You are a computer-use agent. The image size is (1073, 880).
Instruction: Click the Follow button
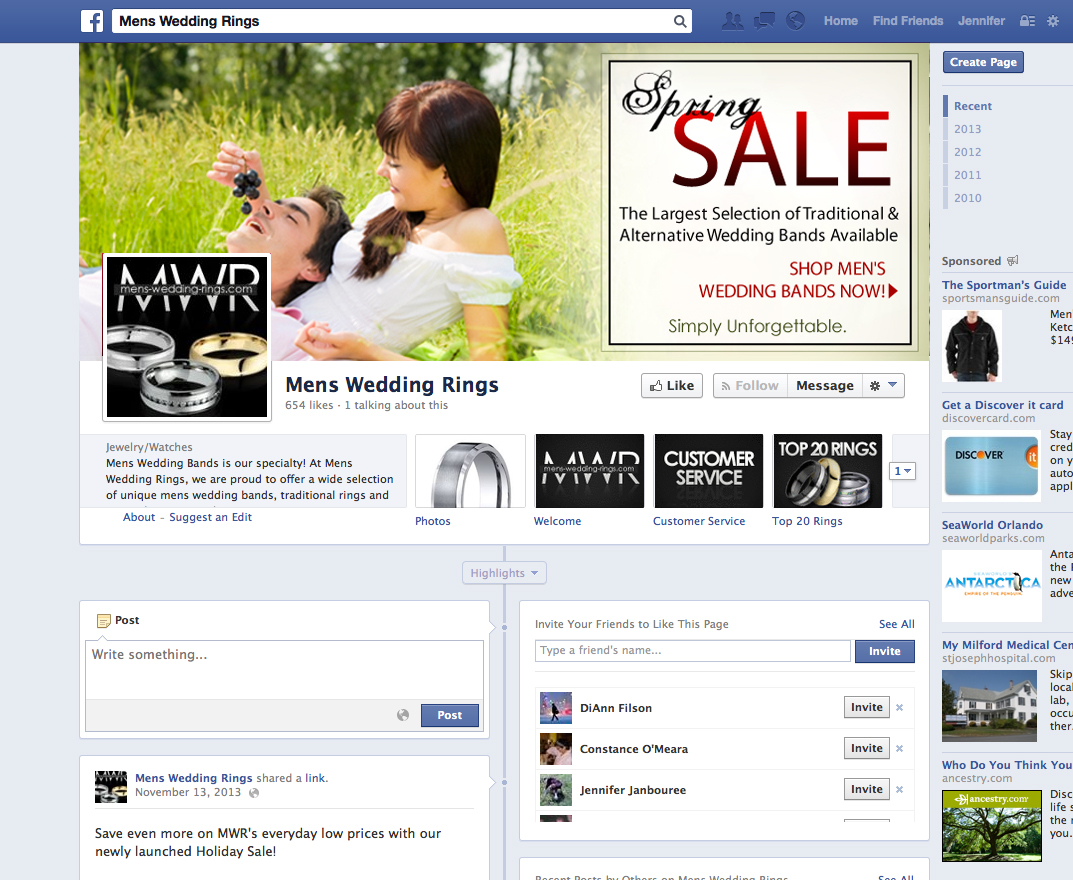pyautogui.click(x=750, y=385)
